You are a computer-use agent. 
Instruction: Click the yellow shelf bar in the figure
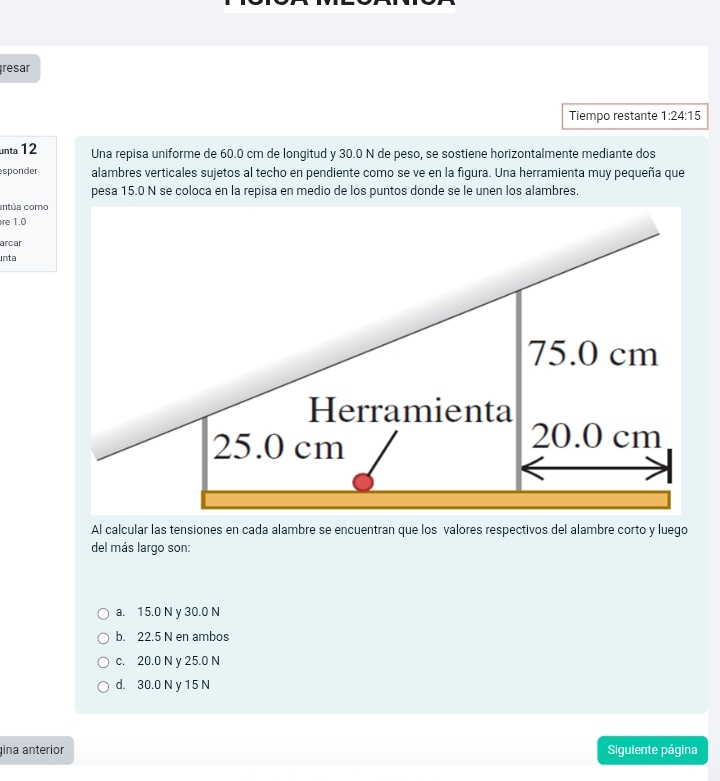(x=436, y=500)
